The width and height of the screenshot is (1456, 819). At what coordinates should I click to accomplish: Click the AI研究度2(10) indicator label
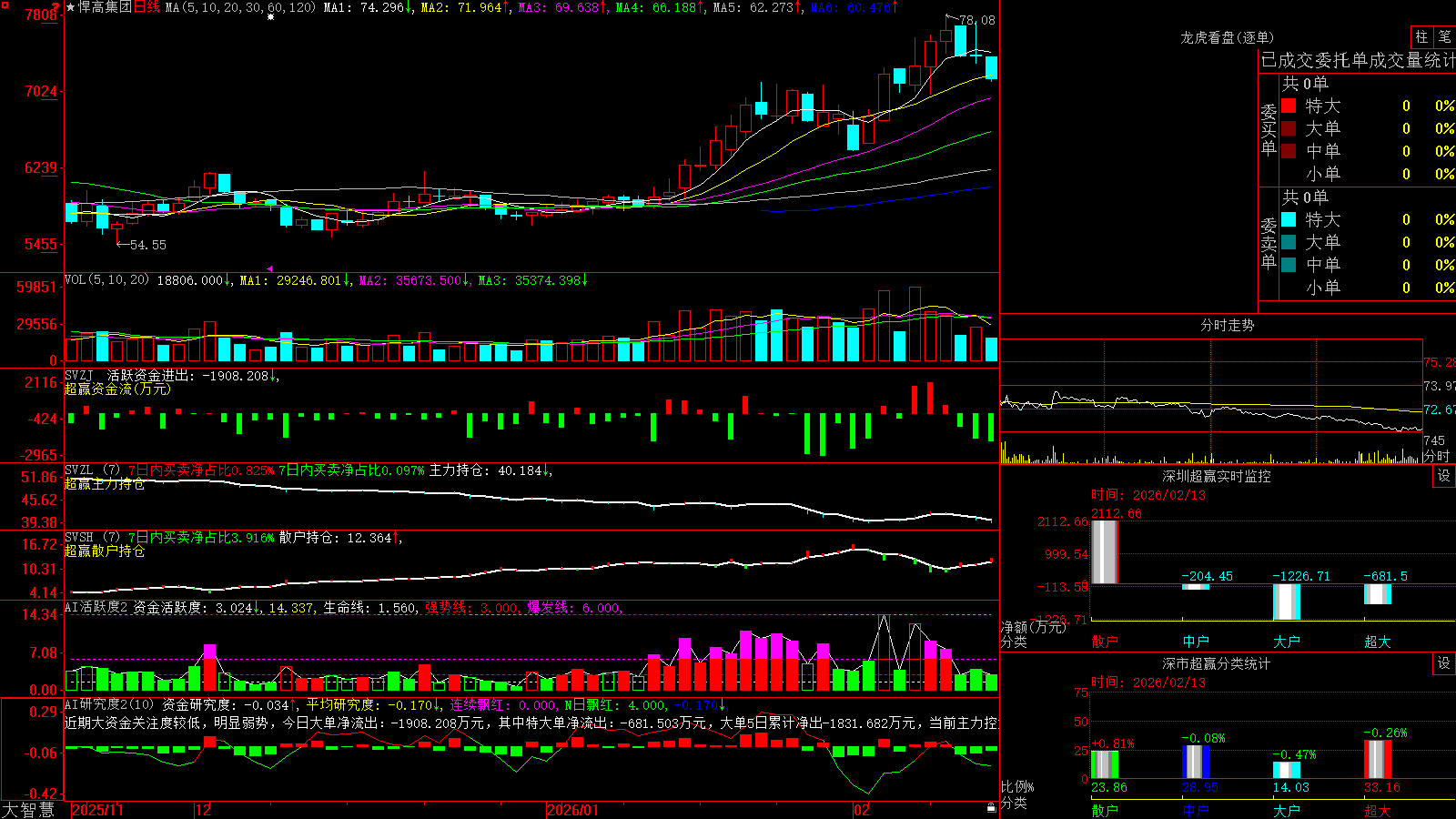tap(109, 704)
